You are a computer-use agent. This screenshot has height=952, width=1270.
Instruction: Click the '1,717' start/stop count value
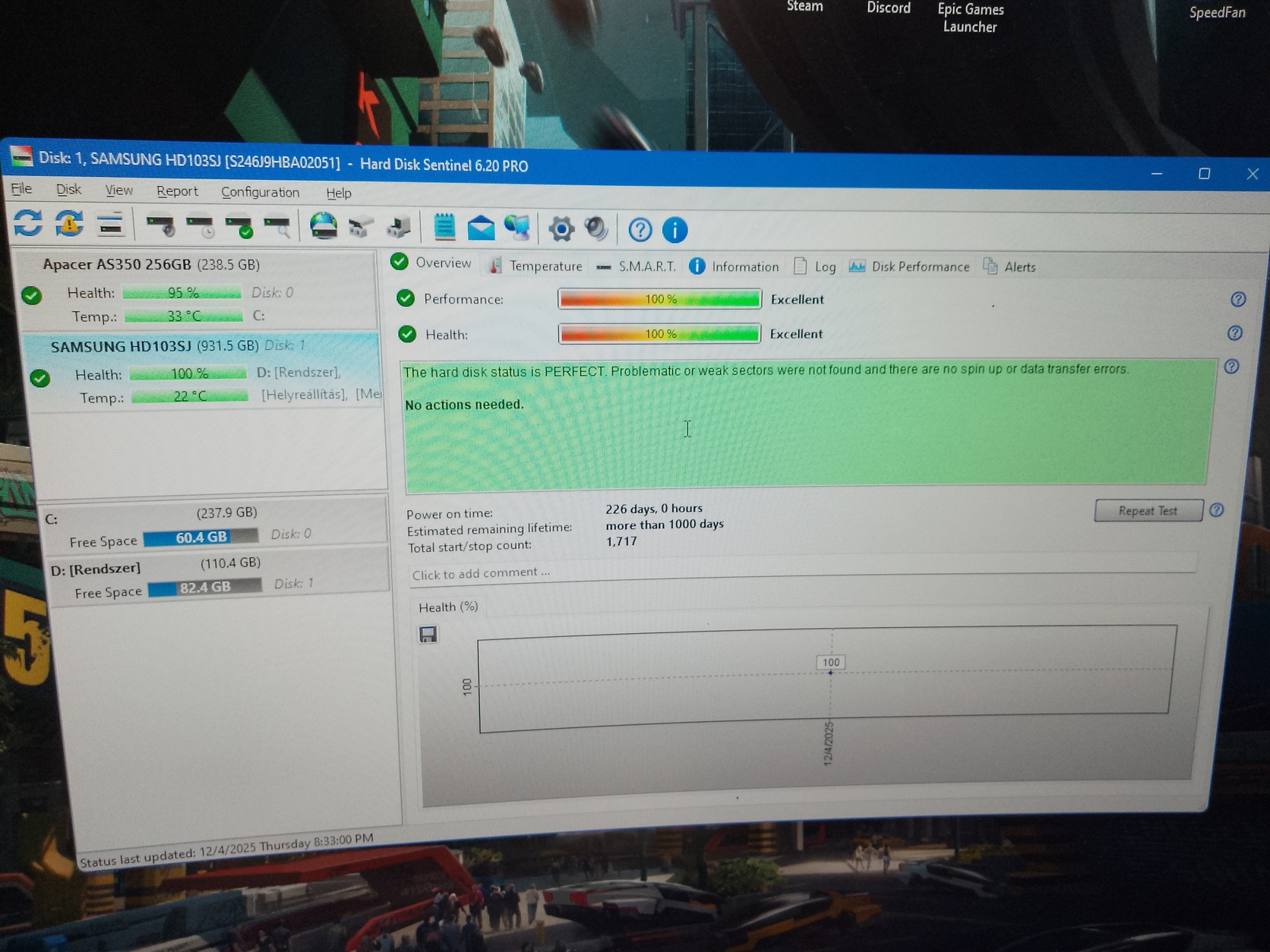point(621,541)
